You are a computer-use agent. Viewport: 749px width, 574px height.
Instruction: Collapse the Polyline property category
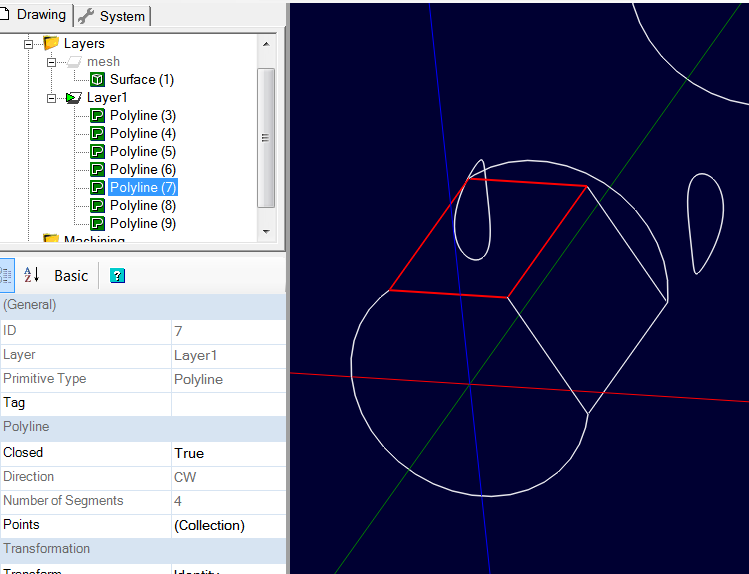point(26,426)
